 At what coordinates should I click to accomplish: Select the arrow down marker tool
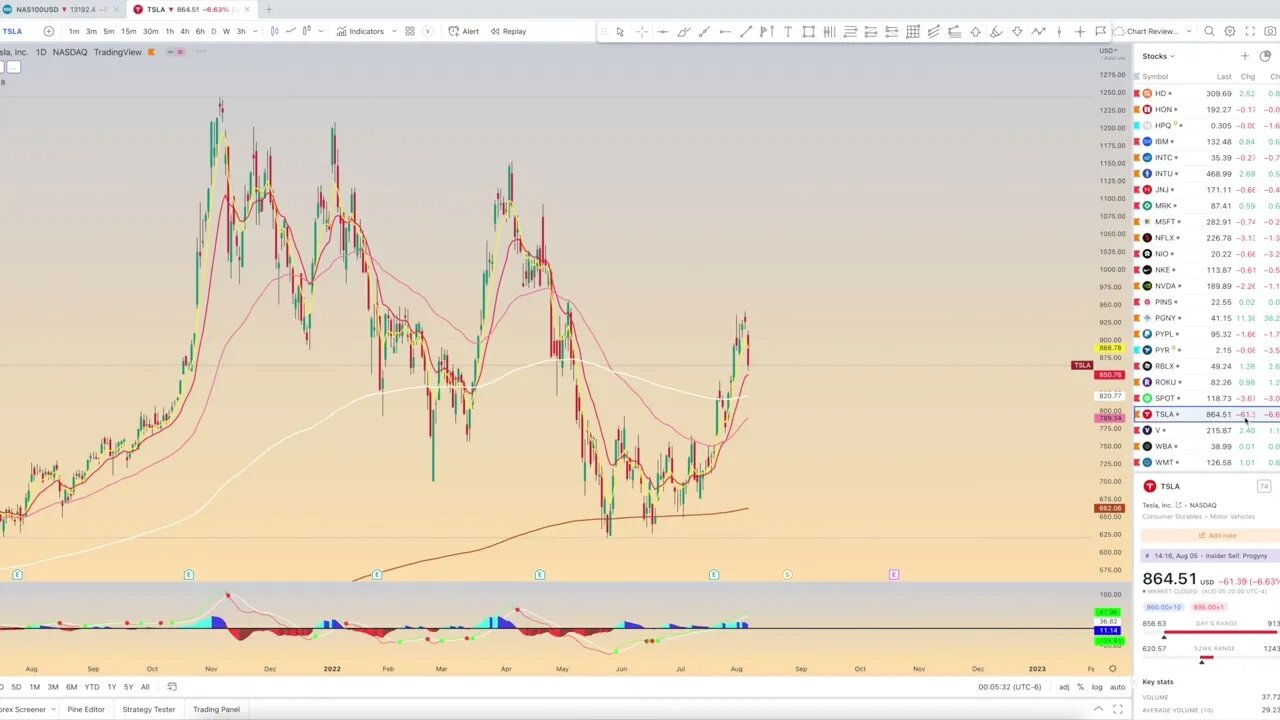pos(1017,31)
